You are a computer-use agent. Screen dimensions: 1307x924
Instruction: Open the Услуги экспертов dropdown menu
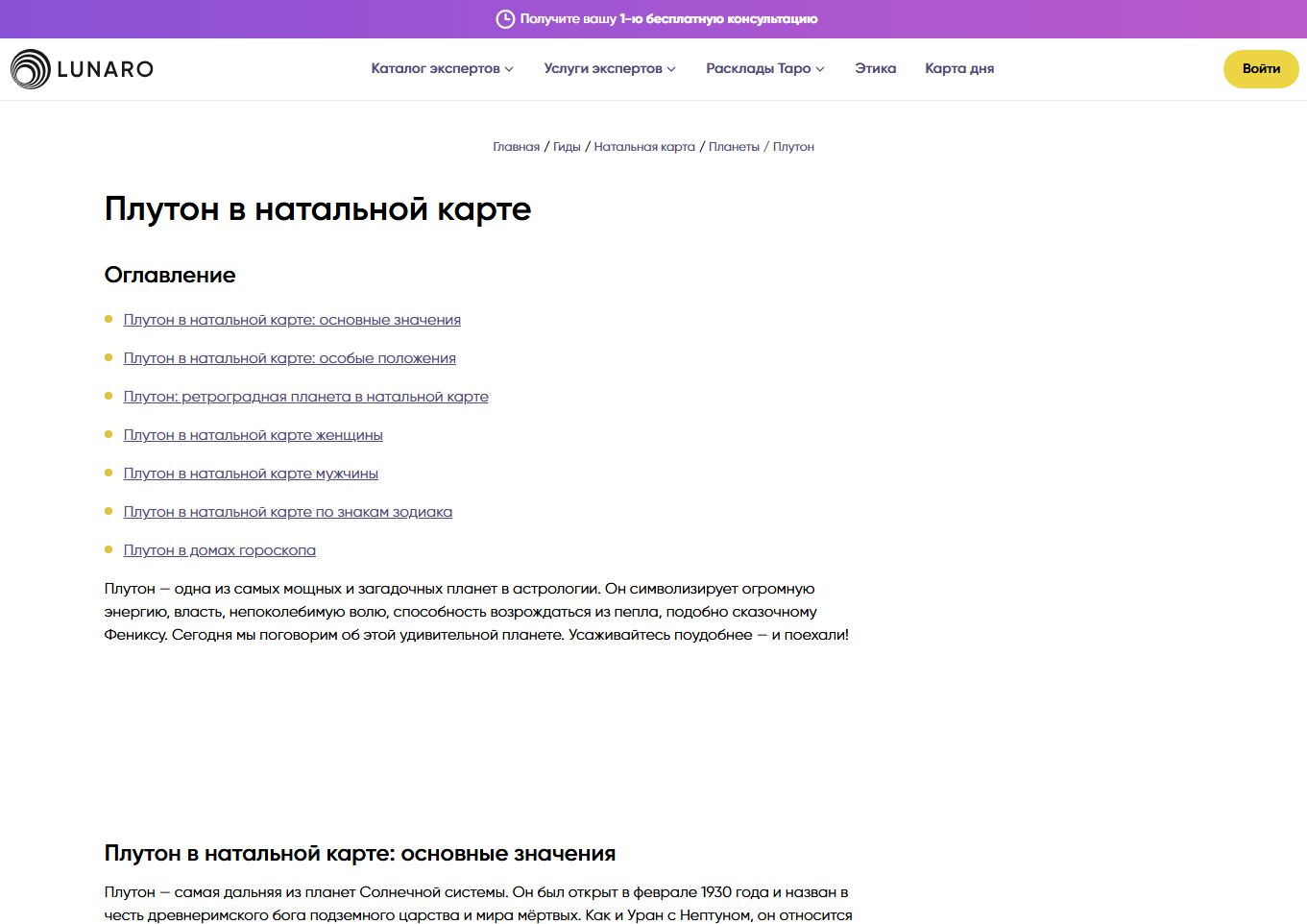click(x=610, y=69)
